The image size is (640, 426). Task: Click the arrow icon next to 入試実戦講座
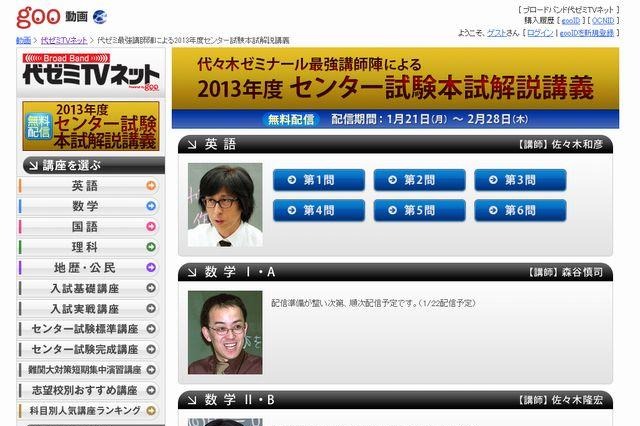click(x=151, y=308)
